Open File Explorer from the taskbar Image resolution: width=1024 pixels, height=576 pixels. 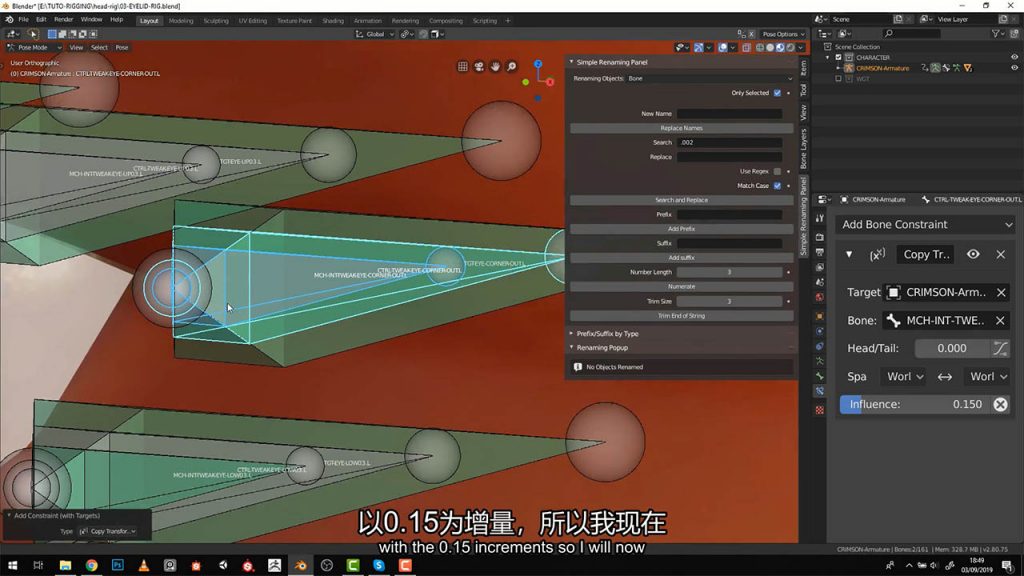(x=65, y=566)
